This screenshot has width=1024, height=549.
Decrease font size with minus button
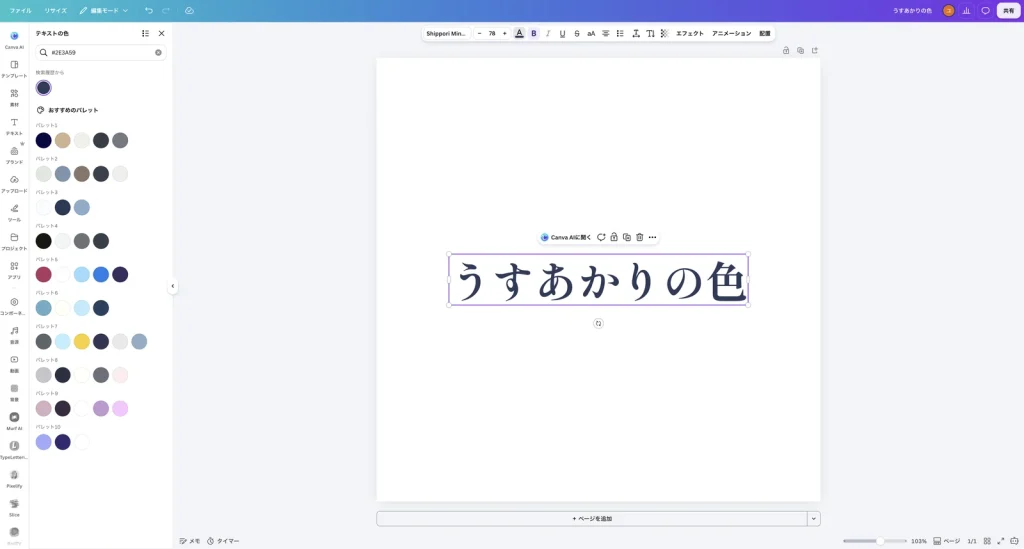[x=479, y=33]
